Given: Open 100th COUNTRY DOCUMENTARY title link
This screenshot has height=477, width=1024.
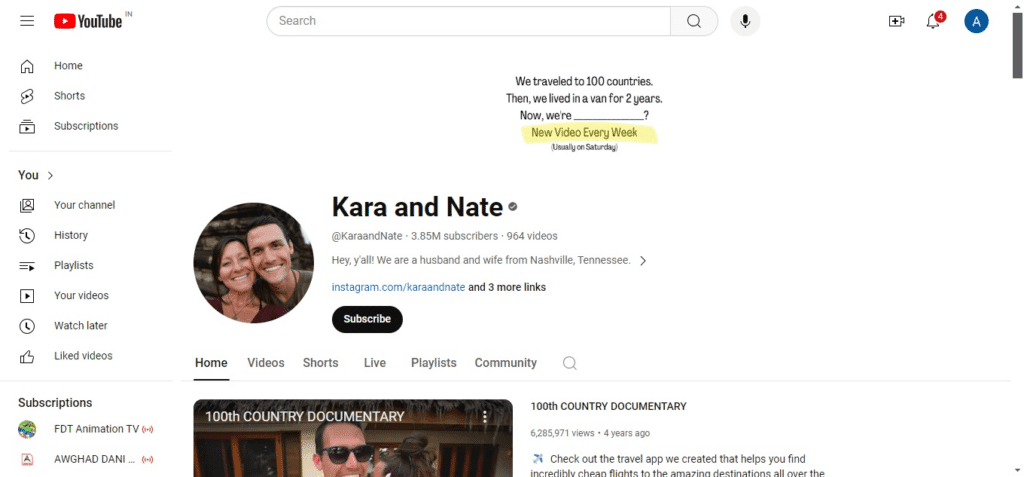Looking at the screenshot, I should tap(608, 406).
